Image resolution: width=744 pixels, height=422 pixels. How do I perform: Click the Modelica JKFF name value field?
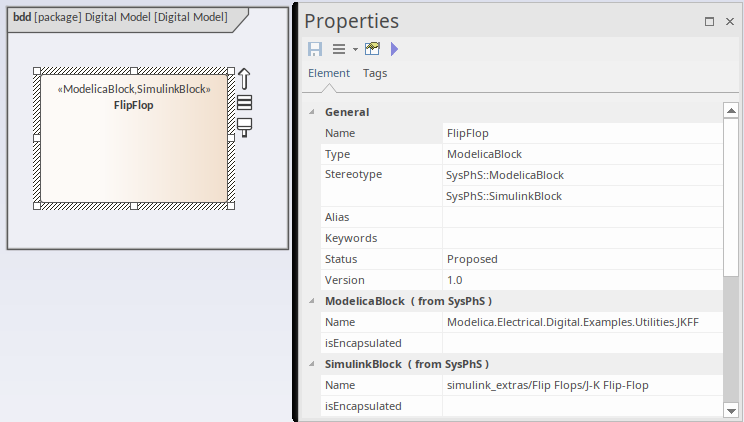[x=582, y=322]
